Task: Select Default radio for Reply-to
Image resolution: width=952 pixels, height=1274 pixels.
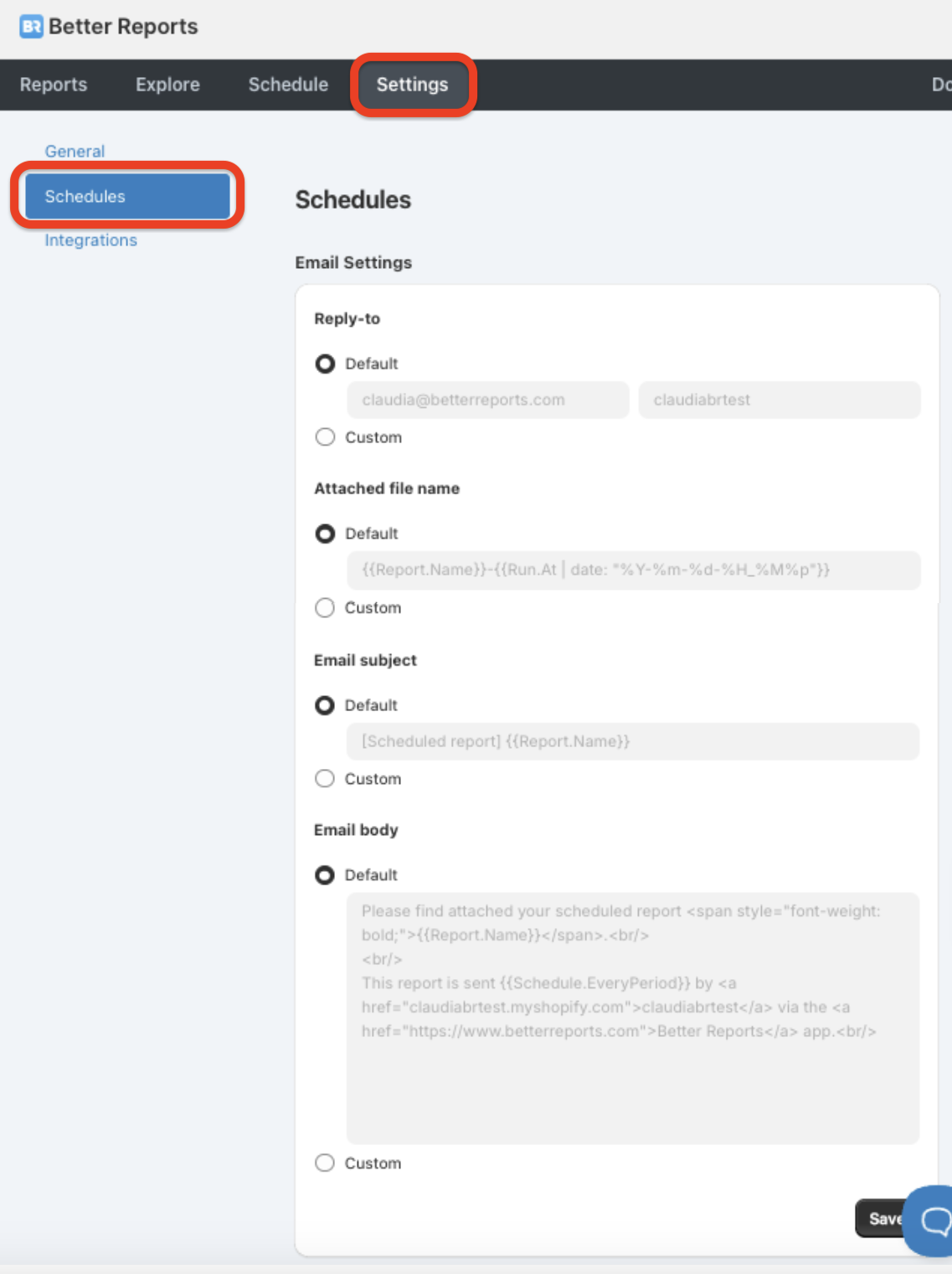Action: (325, 364)
